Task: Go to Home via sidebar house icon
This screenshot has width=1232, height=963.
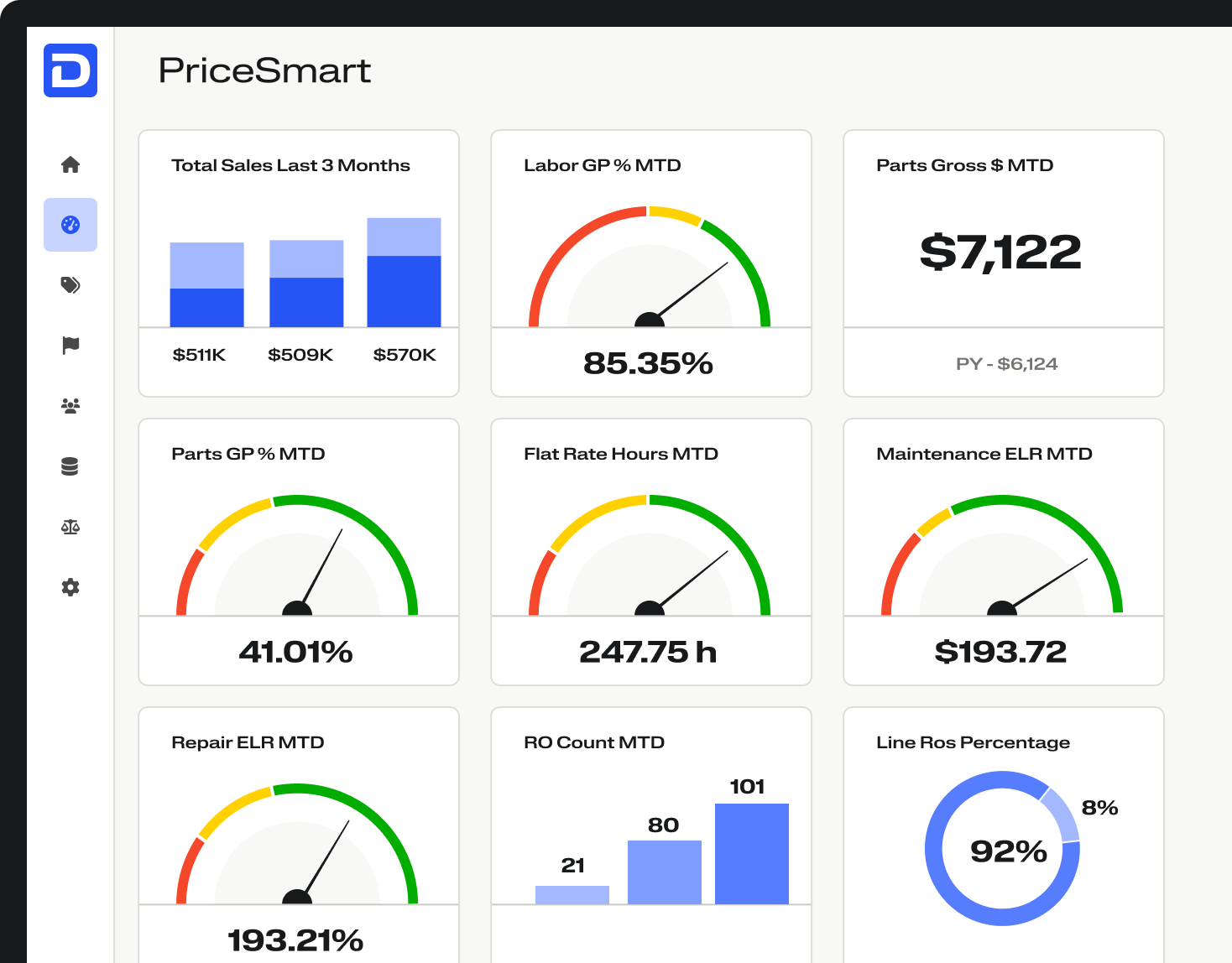Action: click(x=70, y=164)
